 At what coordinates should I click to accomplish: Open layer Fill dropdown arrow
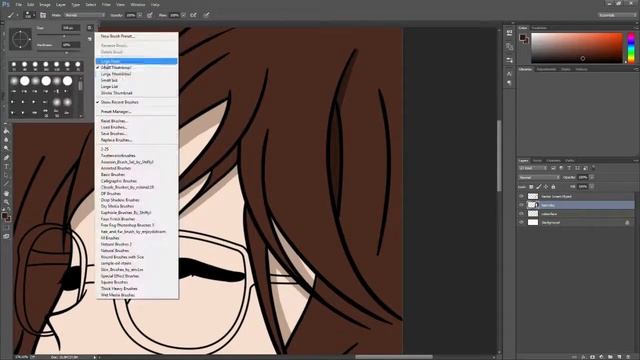point(591,187)
